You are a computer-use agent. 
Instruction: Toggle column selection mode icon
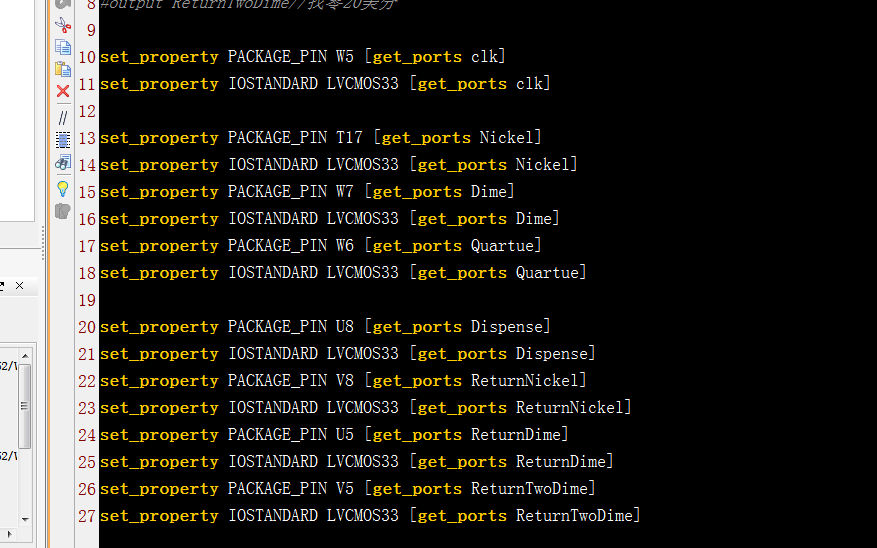(x=62, y=140)
